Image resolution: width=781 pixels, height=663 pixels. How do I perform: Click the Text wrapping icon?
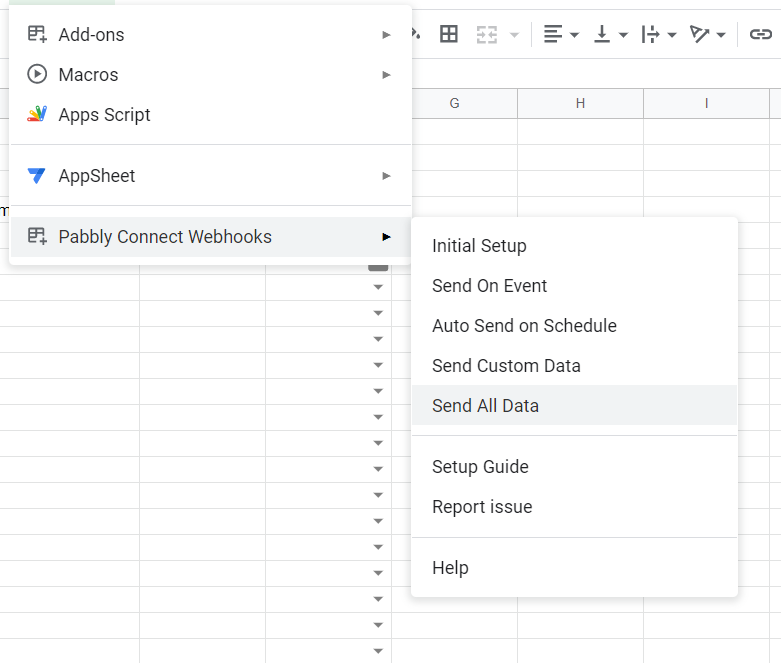[651, 34]
